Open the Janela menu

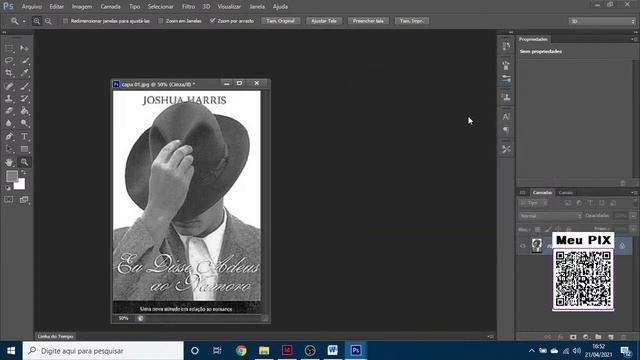point(257,7)
